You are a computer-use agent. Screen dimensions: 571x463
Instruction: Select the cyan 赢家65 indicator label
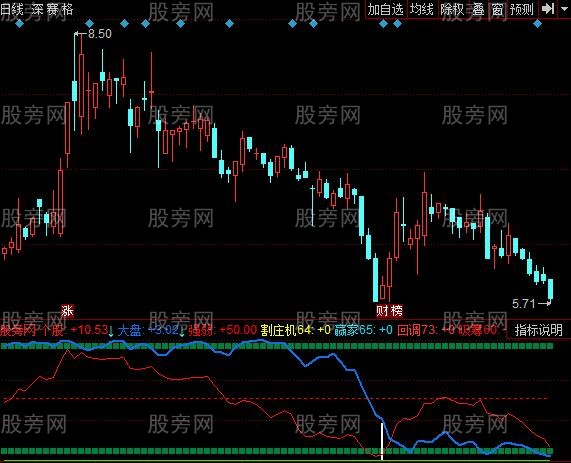coord(354,330)
